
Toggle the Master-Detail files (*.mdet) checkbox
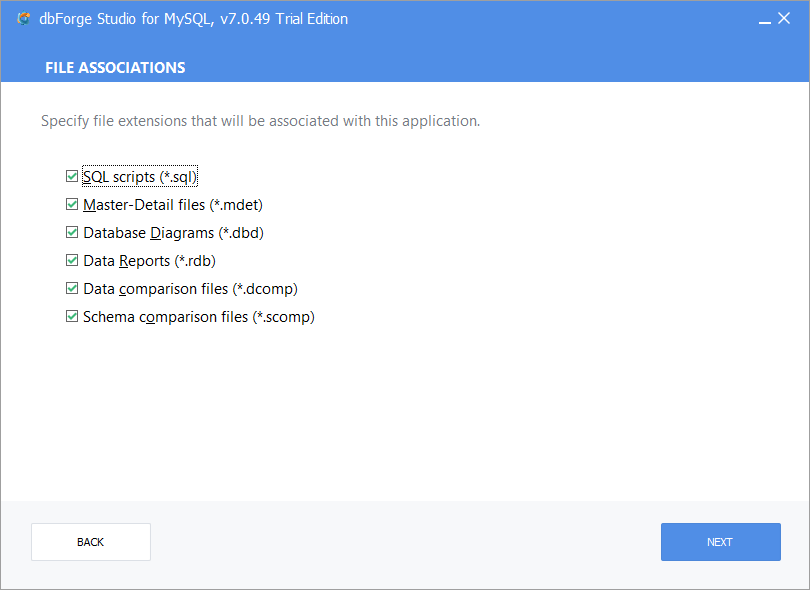72,204
